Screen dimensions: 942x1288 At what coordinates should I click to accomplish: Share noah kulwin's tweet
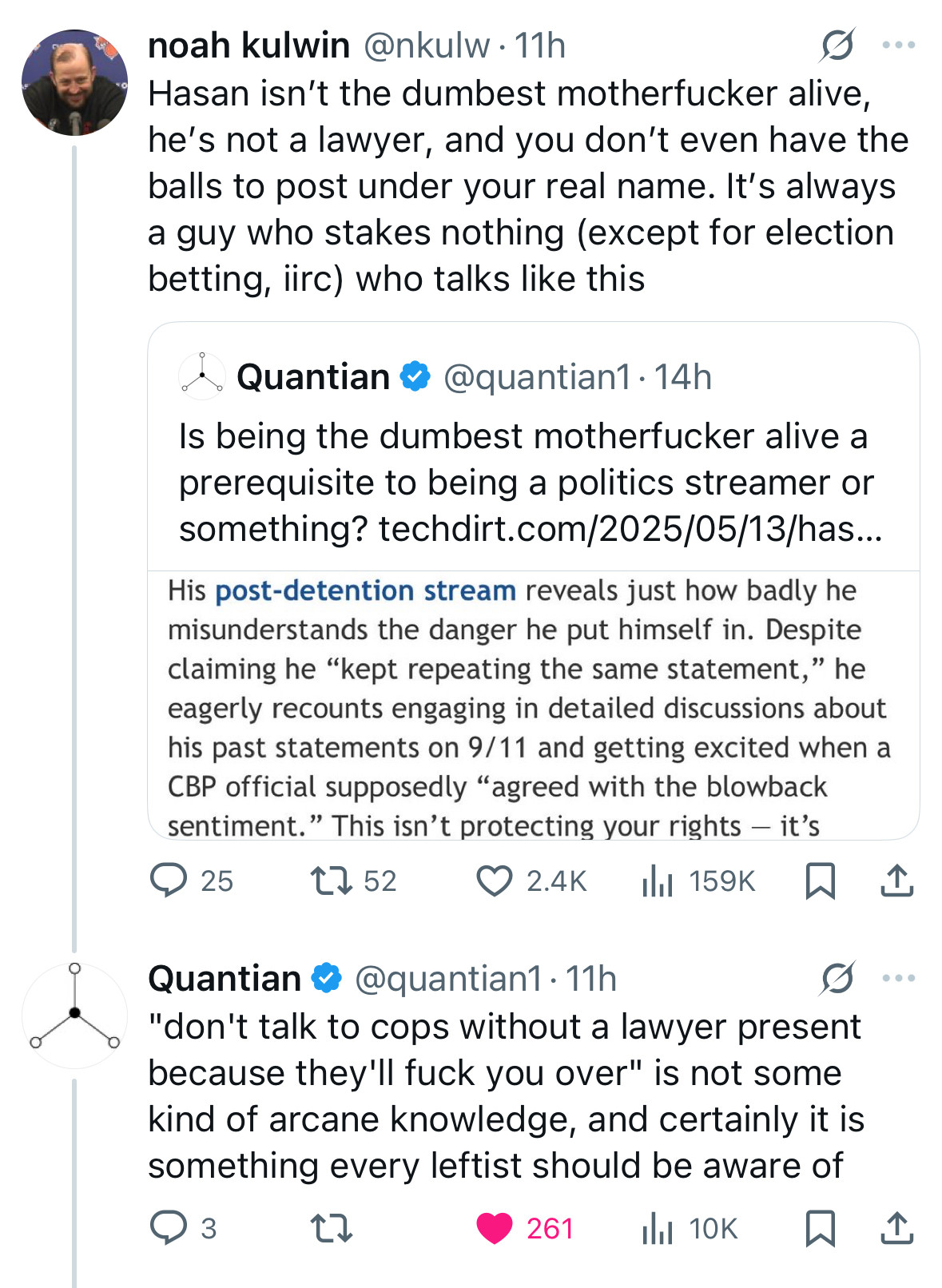click(x=896, y=881)
